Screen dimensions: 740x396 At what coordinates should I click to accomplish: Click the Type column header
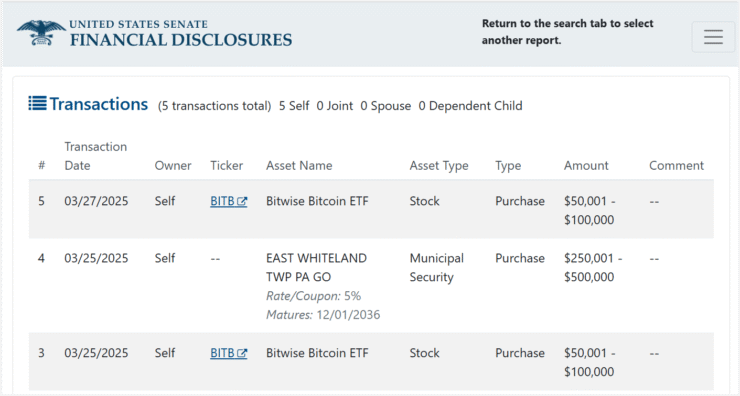point(508,166)
